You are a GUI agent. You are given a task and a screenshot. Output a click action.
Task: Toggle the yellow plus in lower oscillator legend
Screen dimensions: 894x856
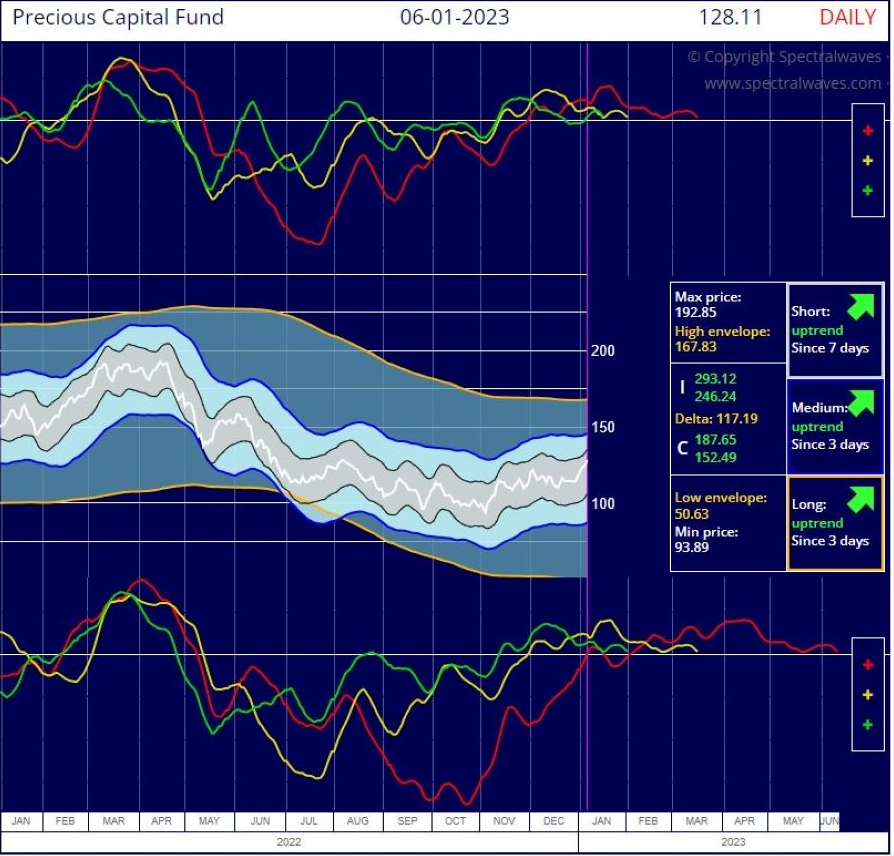point(867,695)
